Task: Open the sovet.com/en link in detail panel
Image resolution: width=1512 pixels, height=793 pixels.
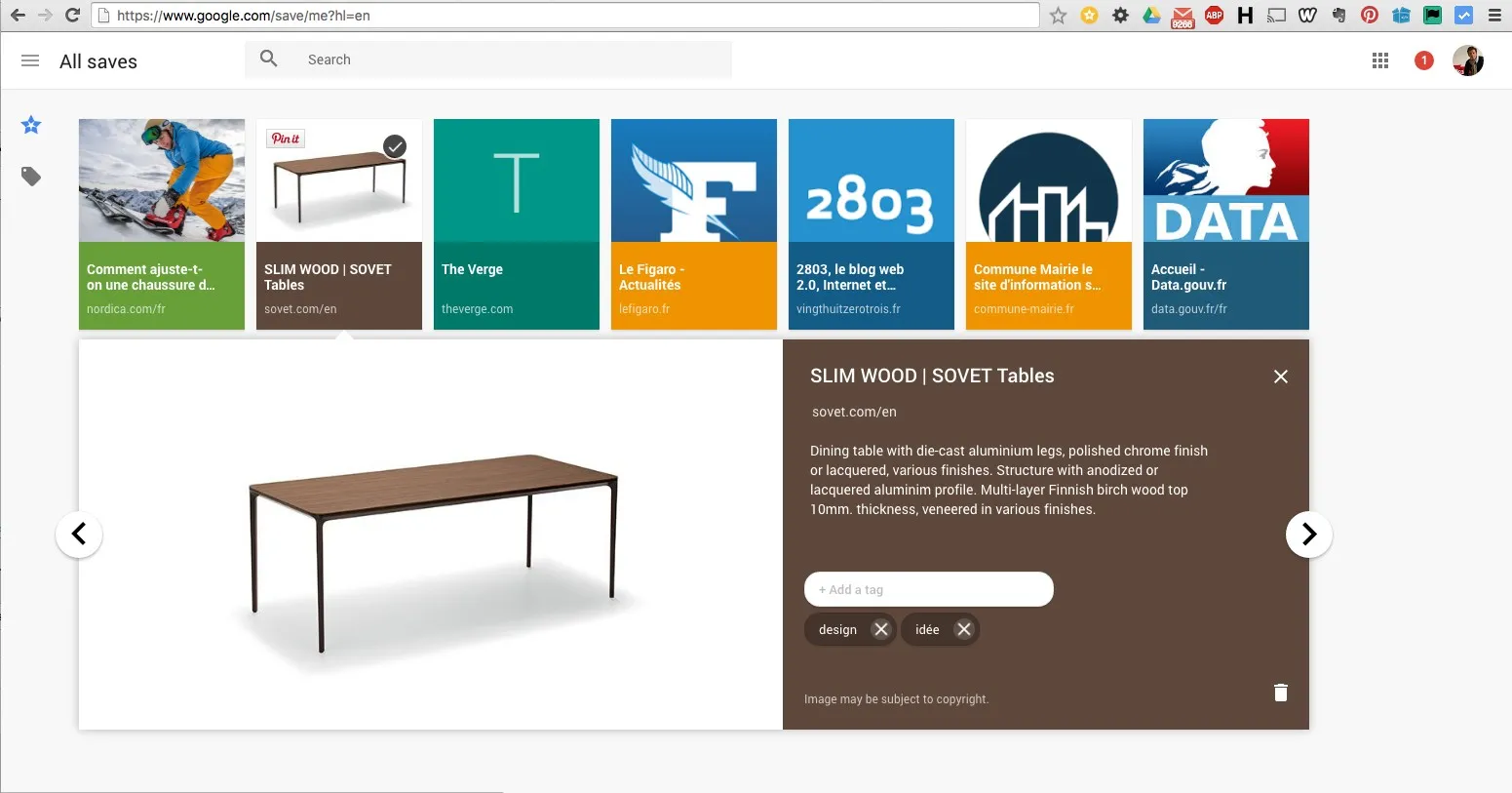Action: [854, 412]
